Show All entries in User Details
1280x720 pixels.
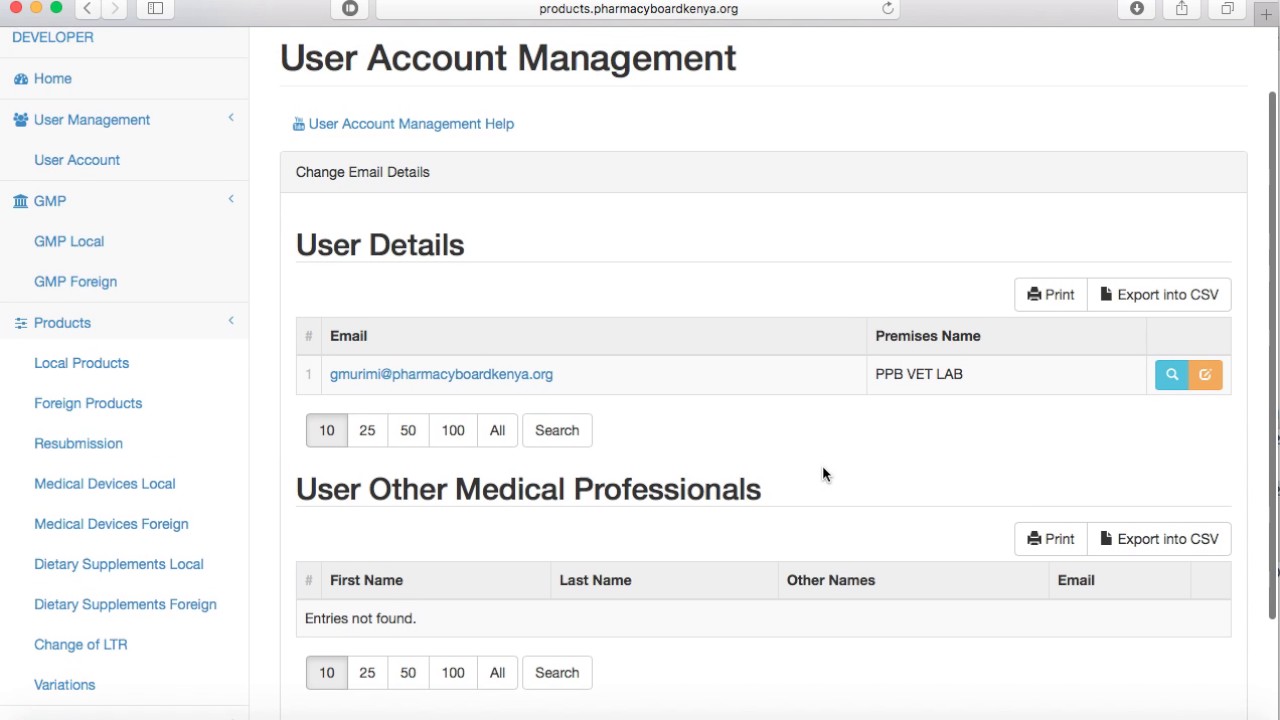click(x=497, y=430)
